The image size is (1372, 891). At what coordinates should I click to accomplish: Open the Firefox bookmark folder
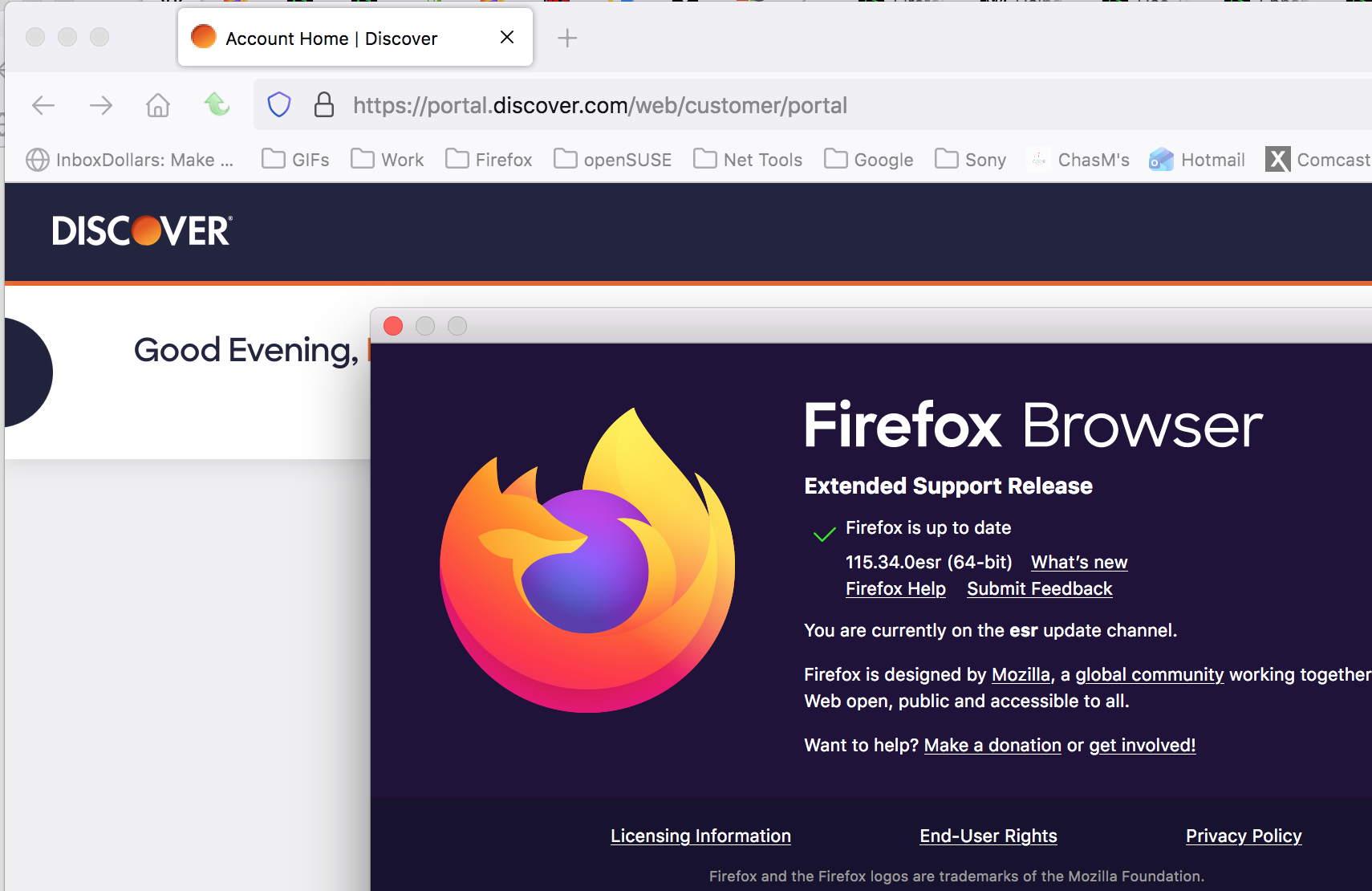(489, 160)
